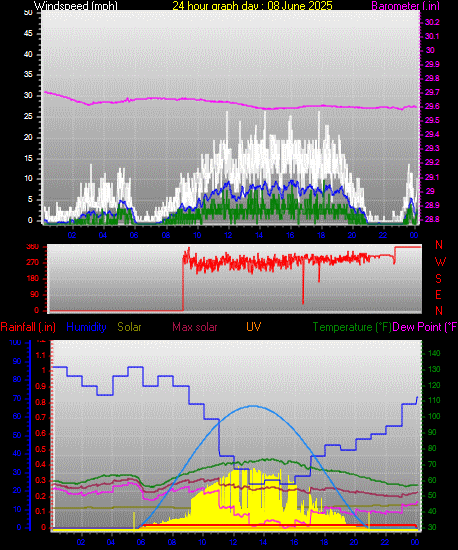Click the blue '50' humidity axis value
Screen dimensions: 458x550
click(x=17, y=436)
